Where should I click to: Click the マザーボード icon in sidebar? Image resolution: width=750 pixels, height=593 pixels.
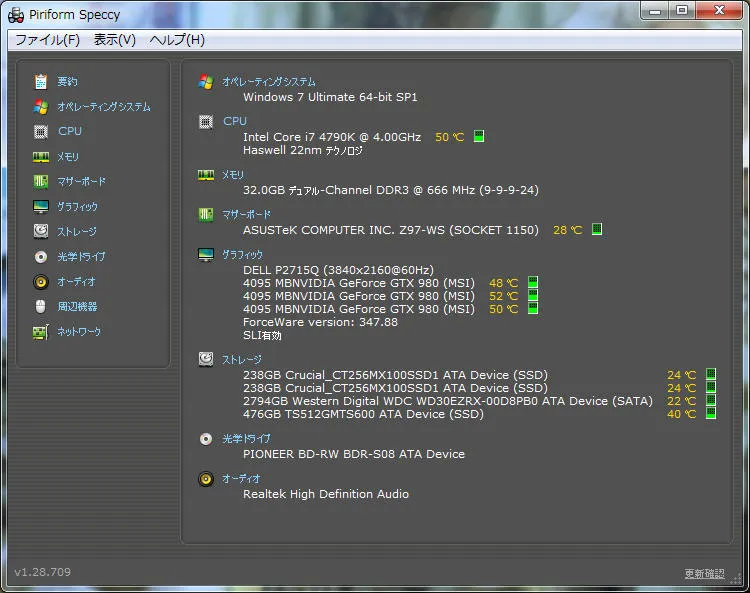41,182
